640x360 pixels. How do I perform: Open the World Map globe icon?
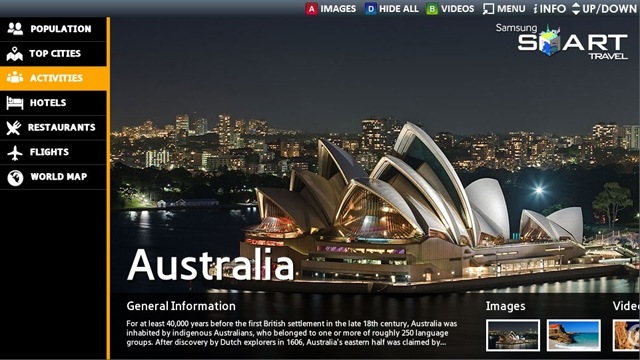(x=15, y=178)
